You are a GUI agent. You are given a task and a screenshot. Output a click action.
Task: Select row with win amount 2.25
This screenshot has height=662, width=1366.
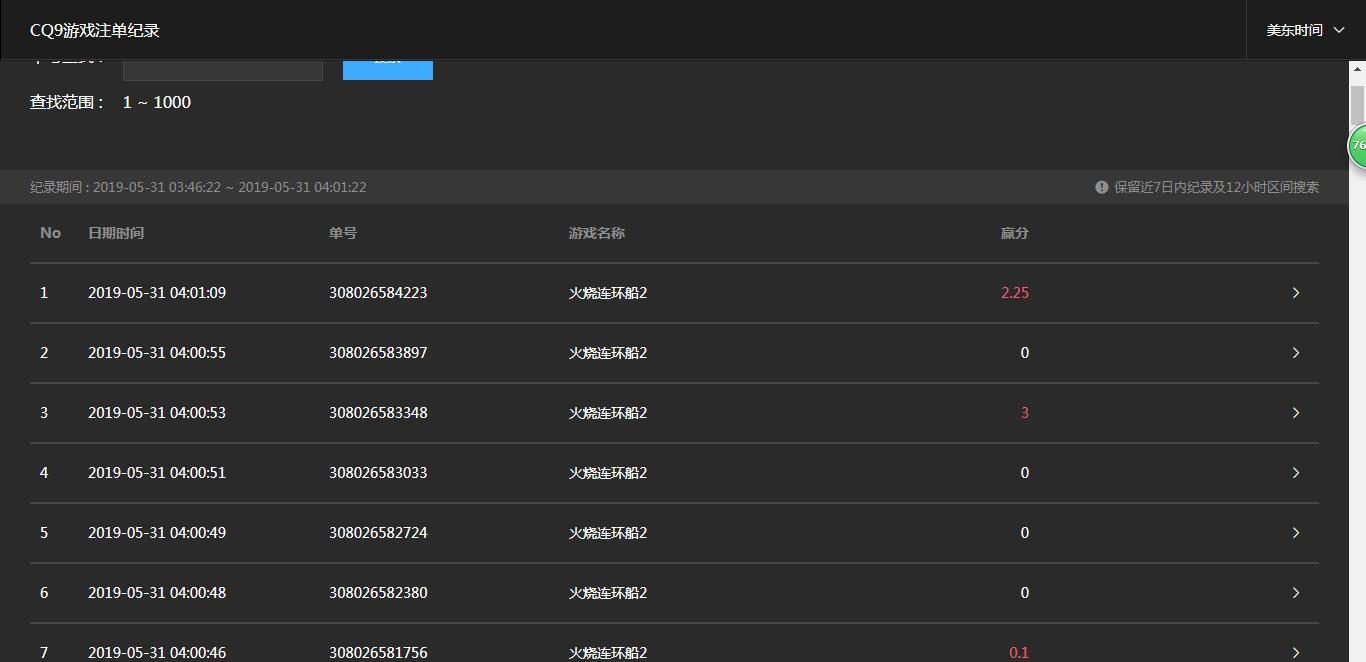pyautogui.click(x=674, y=293)
